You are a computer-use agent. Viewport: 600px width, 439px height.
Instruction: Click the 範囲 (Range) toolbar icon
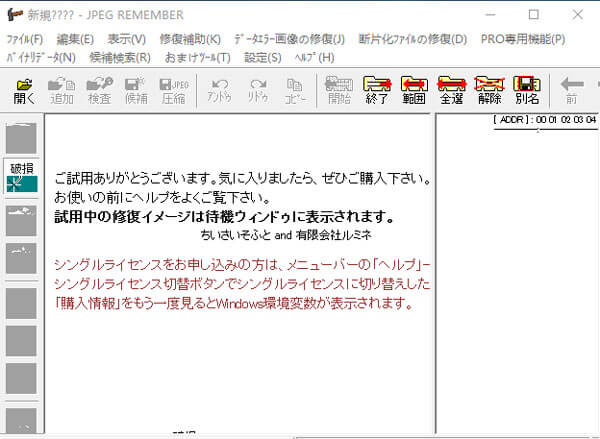pyautogui.click(x=414, y=91)
